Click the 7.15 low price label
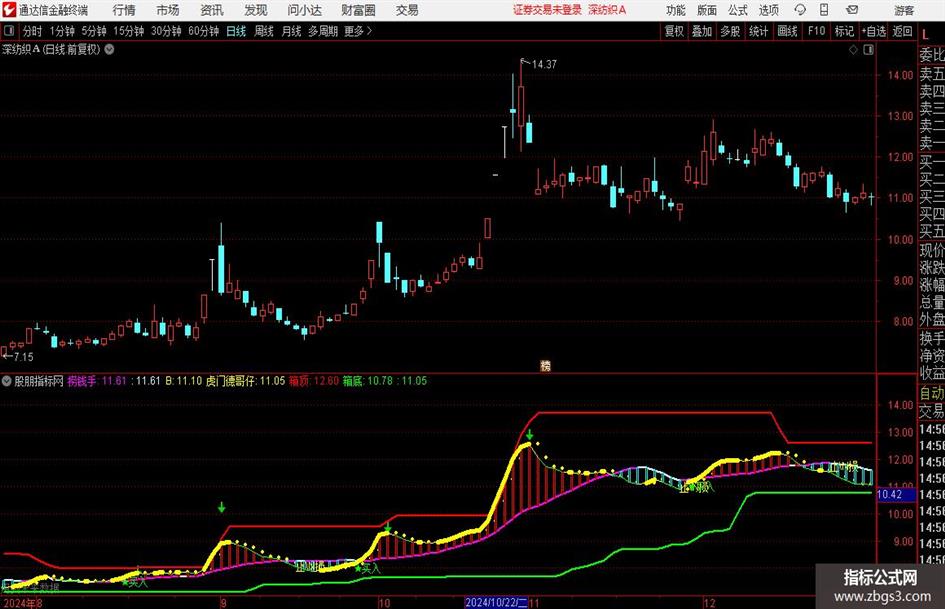Image resolution: width=945 pixels, height=609 pixels. coord(24,357)
